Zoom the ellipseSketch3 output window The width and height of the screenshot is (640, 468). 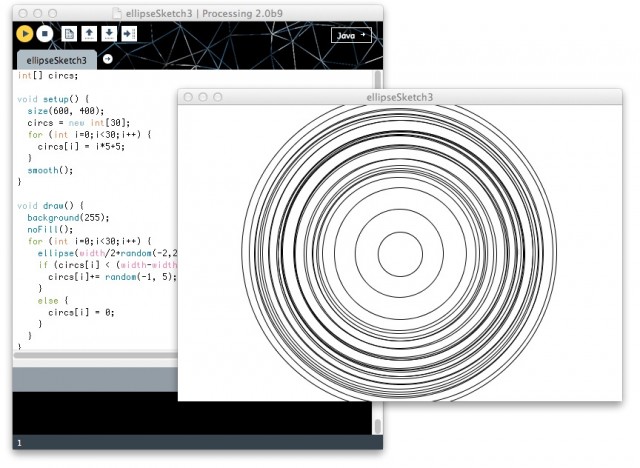tap(215, 97)
